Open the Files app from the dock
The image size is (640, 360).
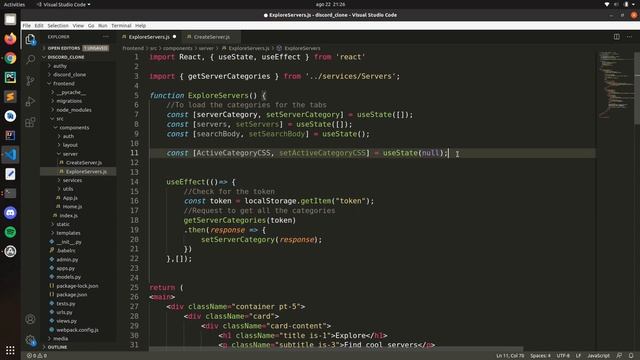point(10,19)
